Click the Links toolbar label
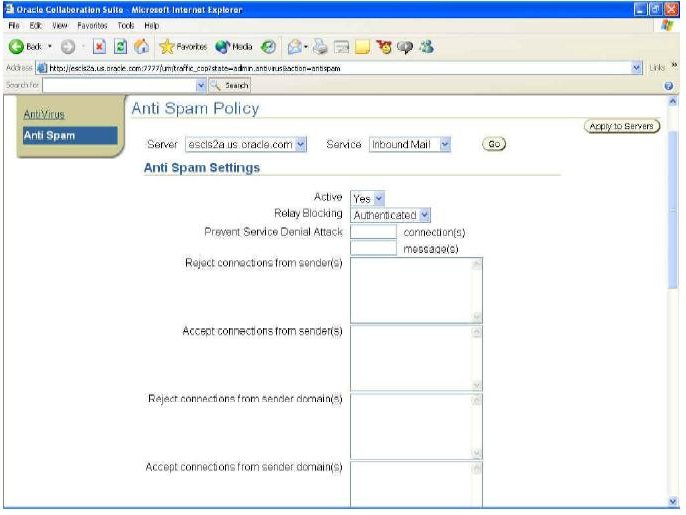This screenshot has height=515, width=686. (x=657, y=68)
